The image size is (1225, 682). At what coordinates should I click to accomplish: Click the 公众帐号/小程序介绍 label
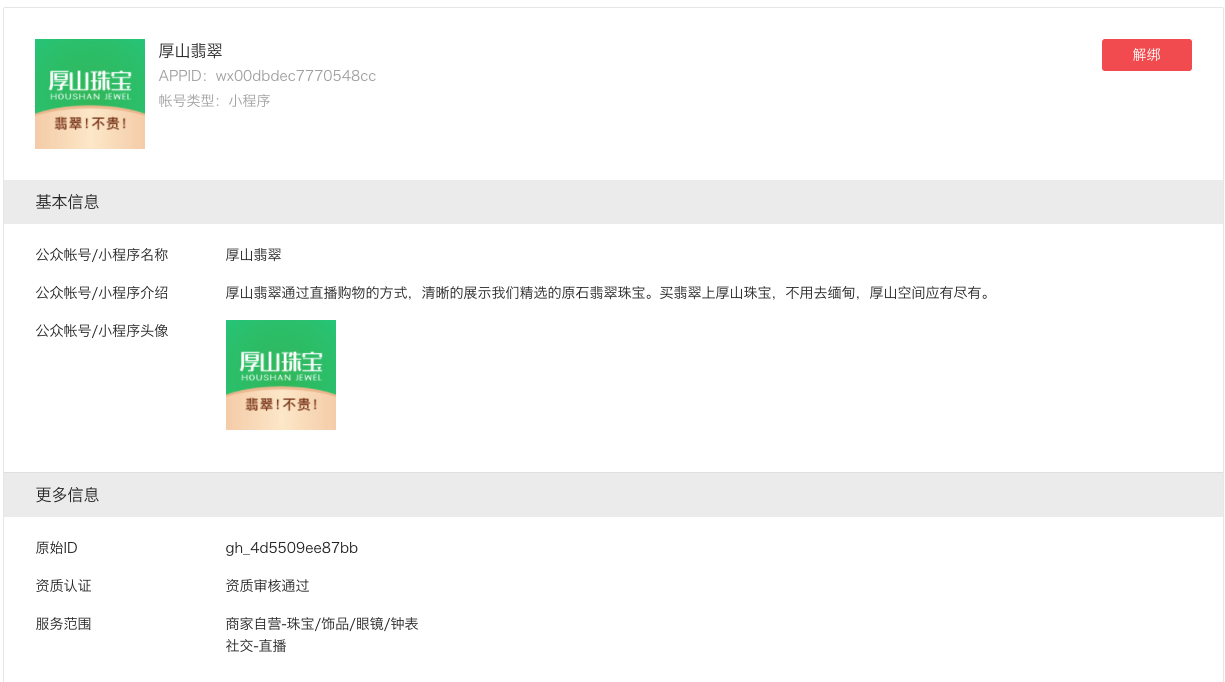(102, 293)
